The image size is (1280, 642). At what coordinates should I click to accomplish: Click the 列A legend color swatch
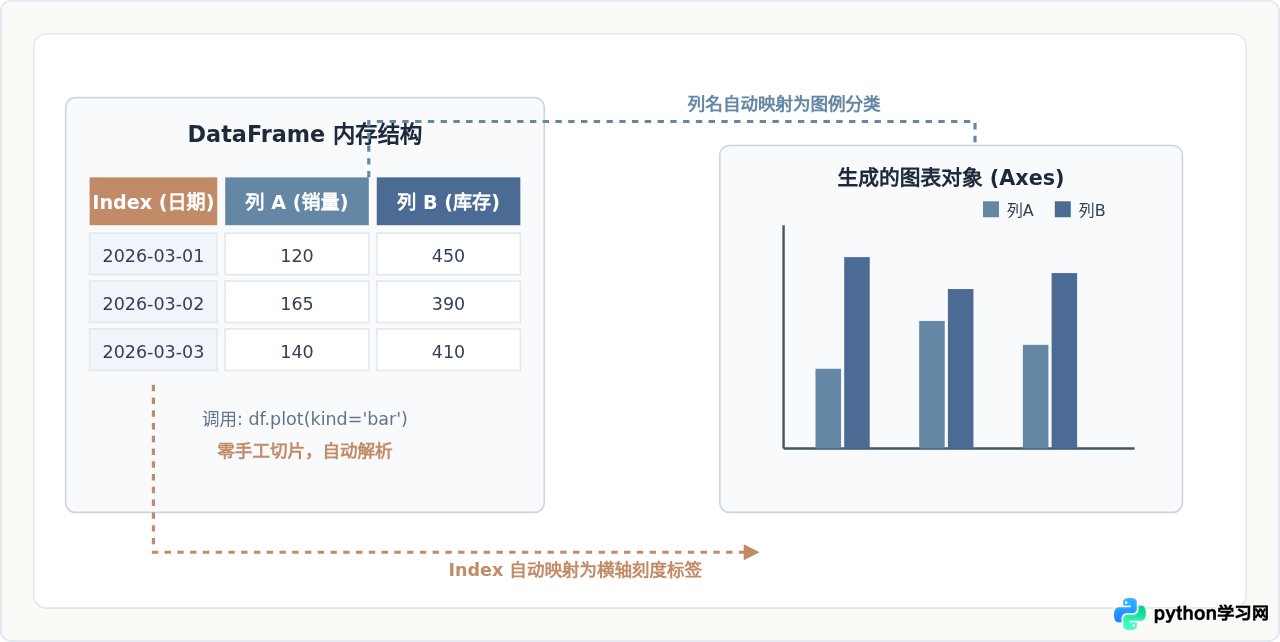coord(991,209)
